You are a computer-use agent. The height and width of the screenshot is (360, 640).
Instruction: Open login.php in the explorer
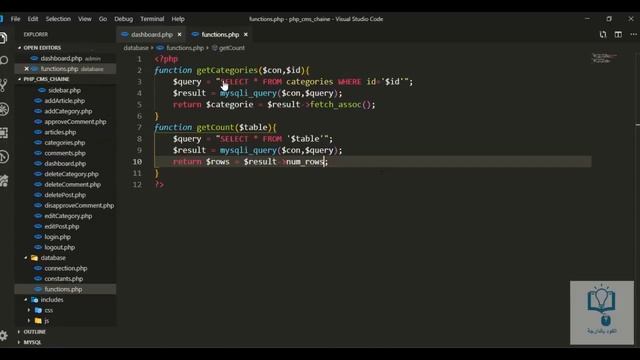(58, 237)
